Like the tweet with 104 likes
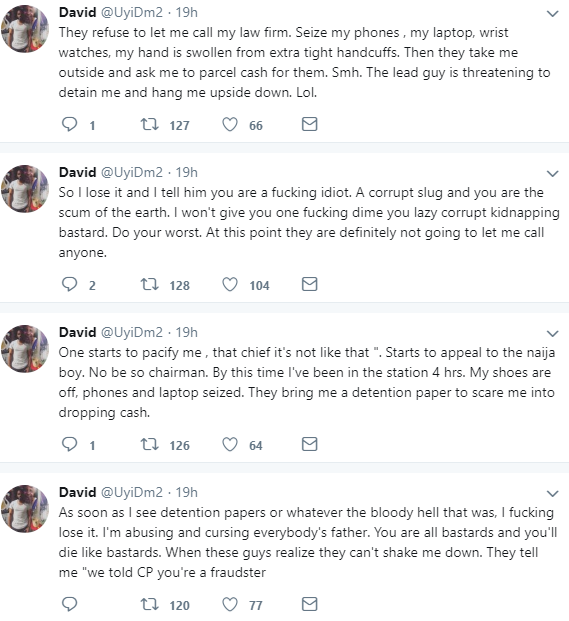Image resolution: width=569 pixels, height=621 pixels. point(230,284)
